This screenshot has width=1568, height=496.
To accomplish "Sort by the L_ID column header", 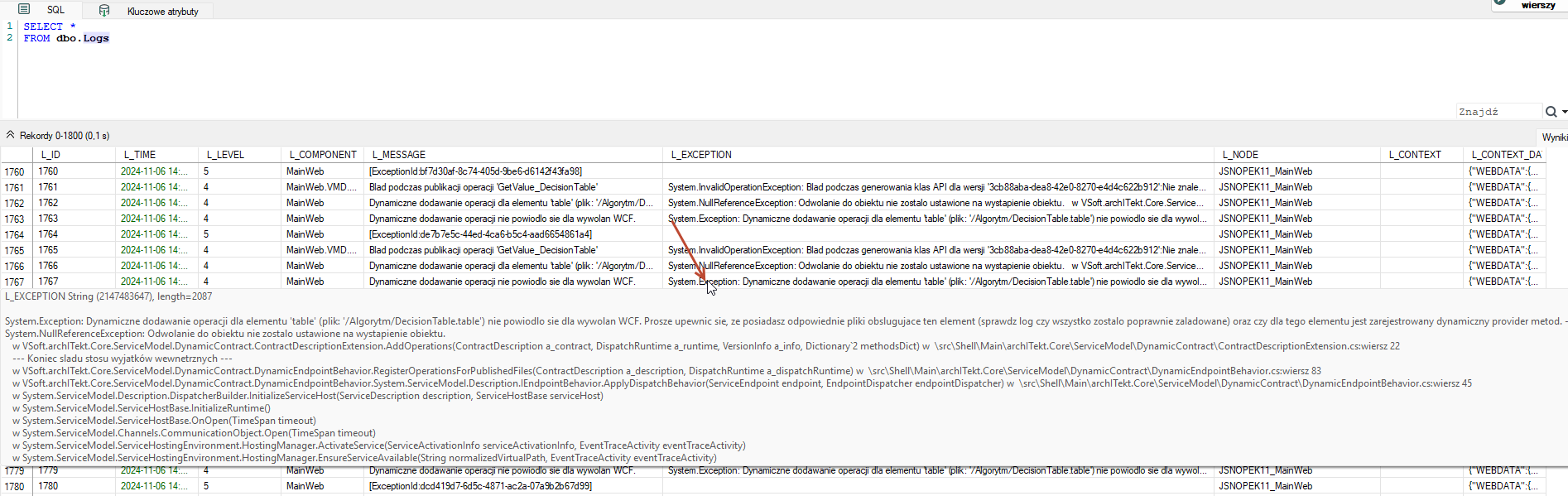I will pyautogui.click(x=74, y=155).
